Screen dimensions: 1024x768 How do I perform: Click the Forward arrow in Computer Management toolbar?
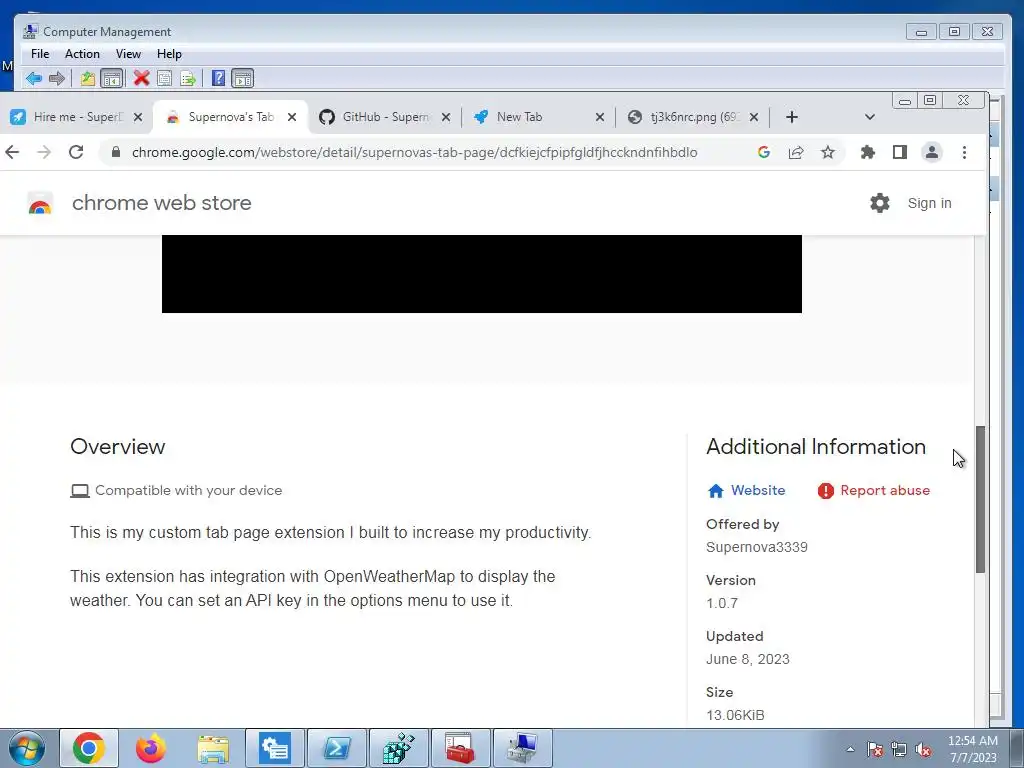click(x=57, y=79)
